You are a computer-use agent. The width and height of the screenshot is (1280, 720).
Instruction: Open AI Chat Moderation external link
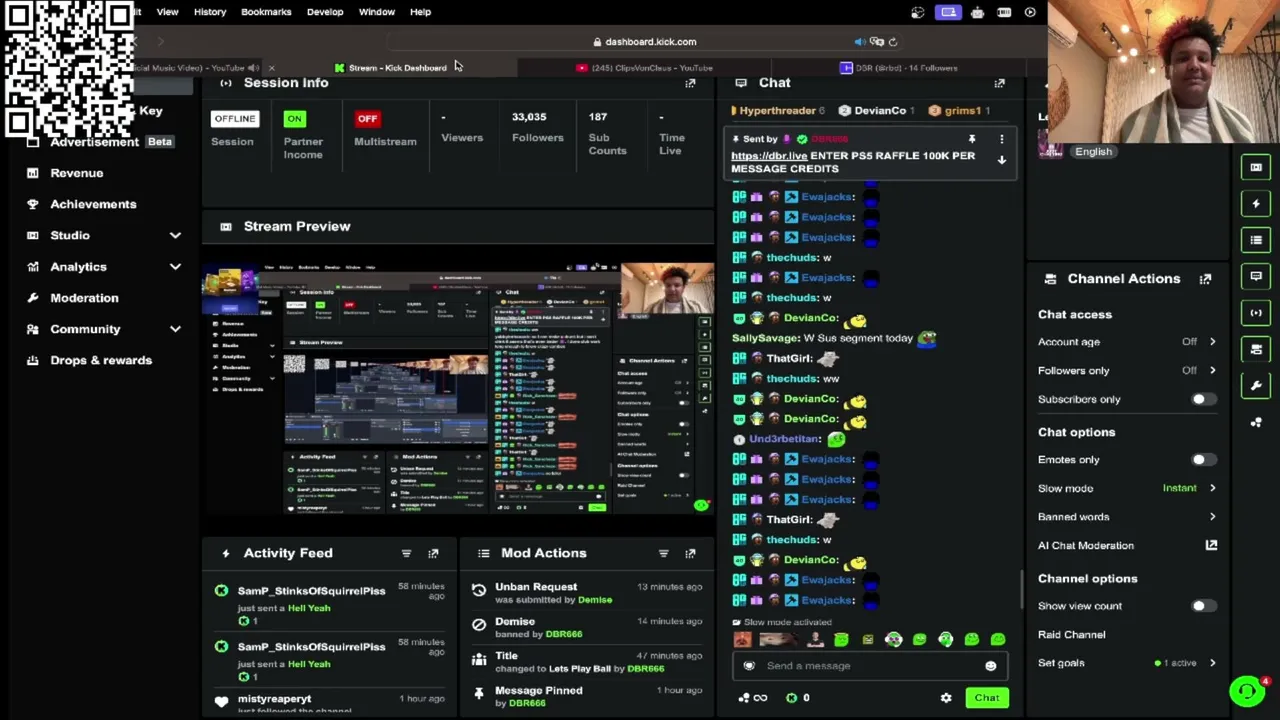coord(1211,545)
